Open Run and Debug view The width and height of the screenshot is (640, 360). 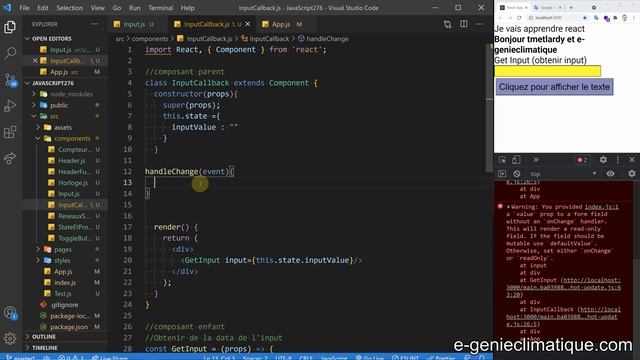10,106
